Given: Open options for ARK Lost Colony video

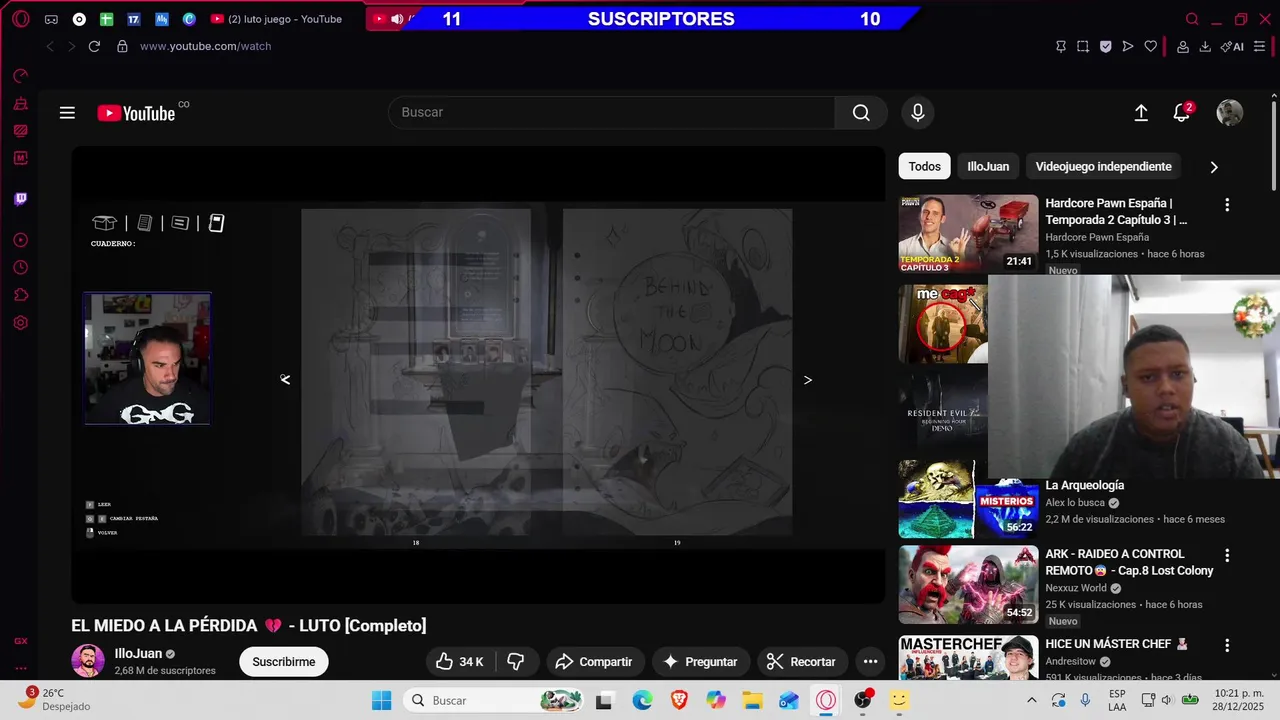Looking at the screenshot, I should point(1227,555).
